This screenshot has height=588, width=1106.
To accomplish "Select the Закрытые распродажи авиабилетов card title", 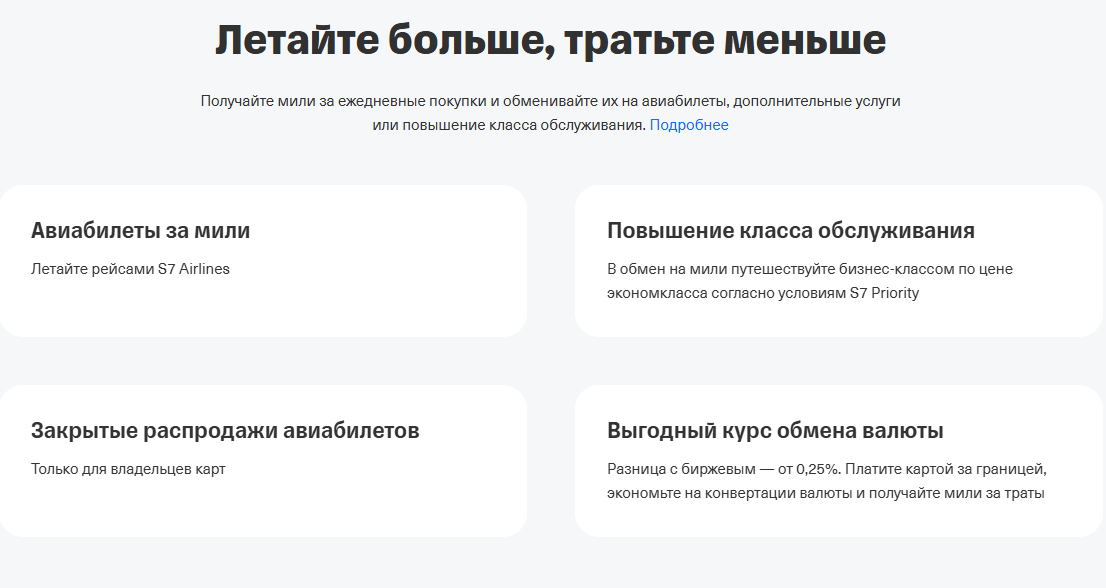I will [225, 431].
